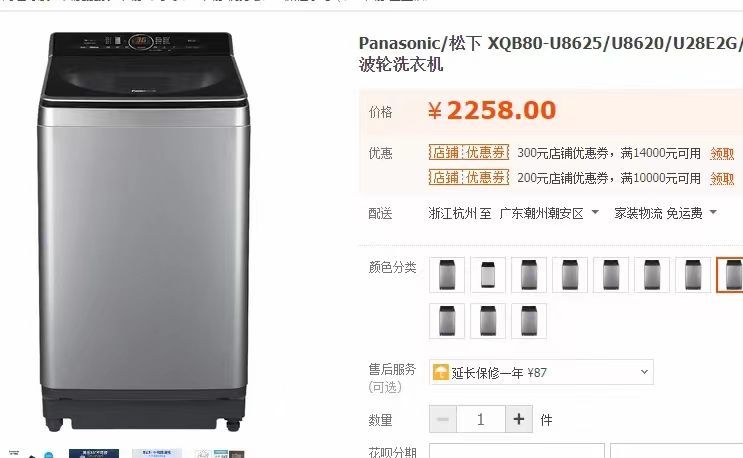Expand the 广东潮州潮安区 delivery destination dropdown
The width and height of the screenshot is (743, 458).
549,213
